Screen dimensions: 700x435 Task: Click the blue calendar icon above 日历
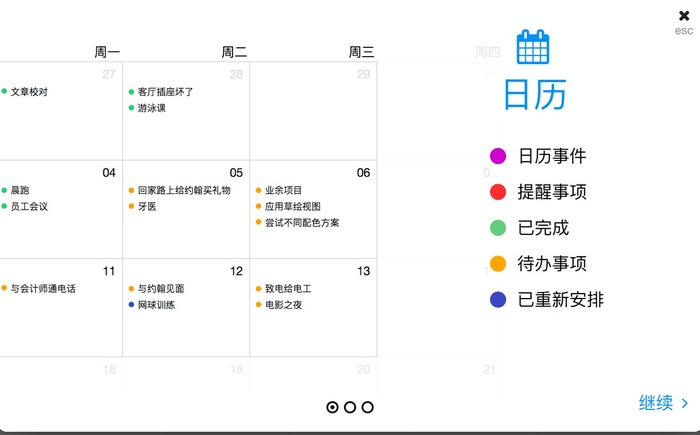click(534, 47)
